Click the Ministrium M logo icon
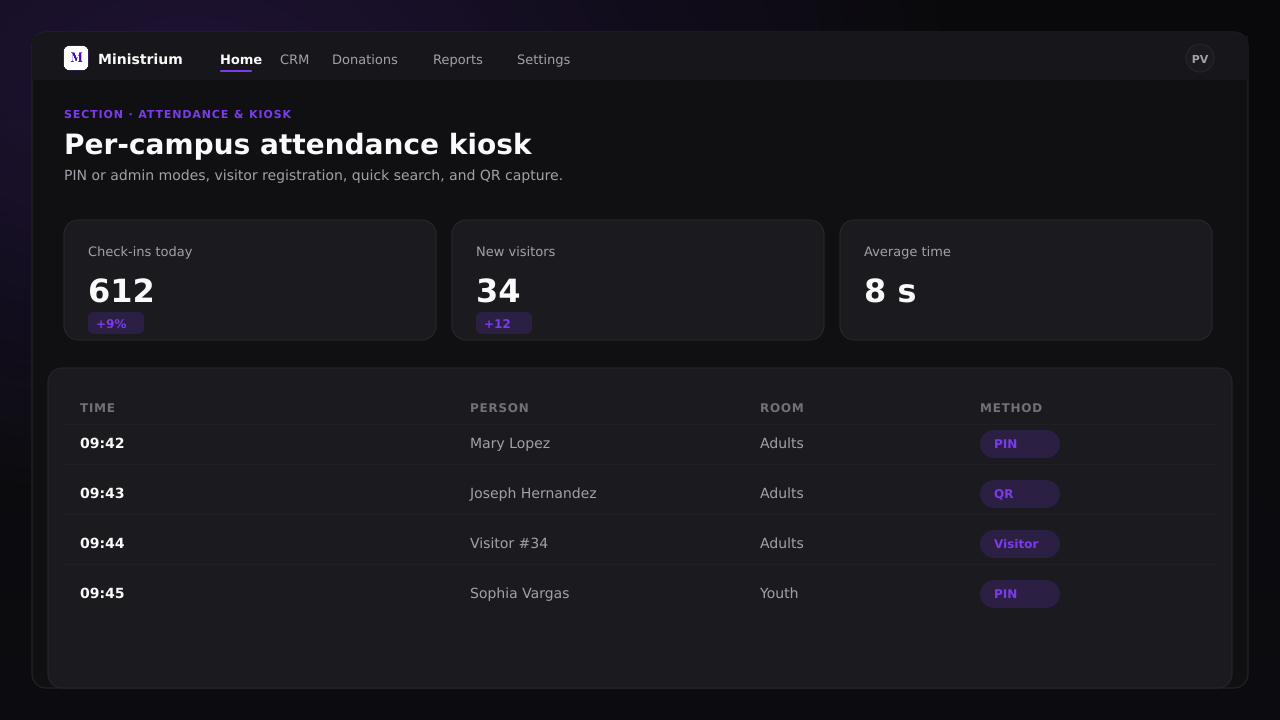The image size is (1280, 720). point(76,58)
